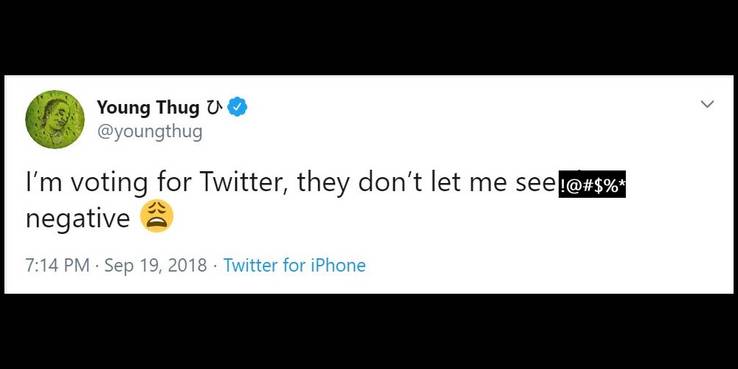738x369 pixels.
Task: Click the 7:14 PM timestamp
Action: click(x=58, y=265)
